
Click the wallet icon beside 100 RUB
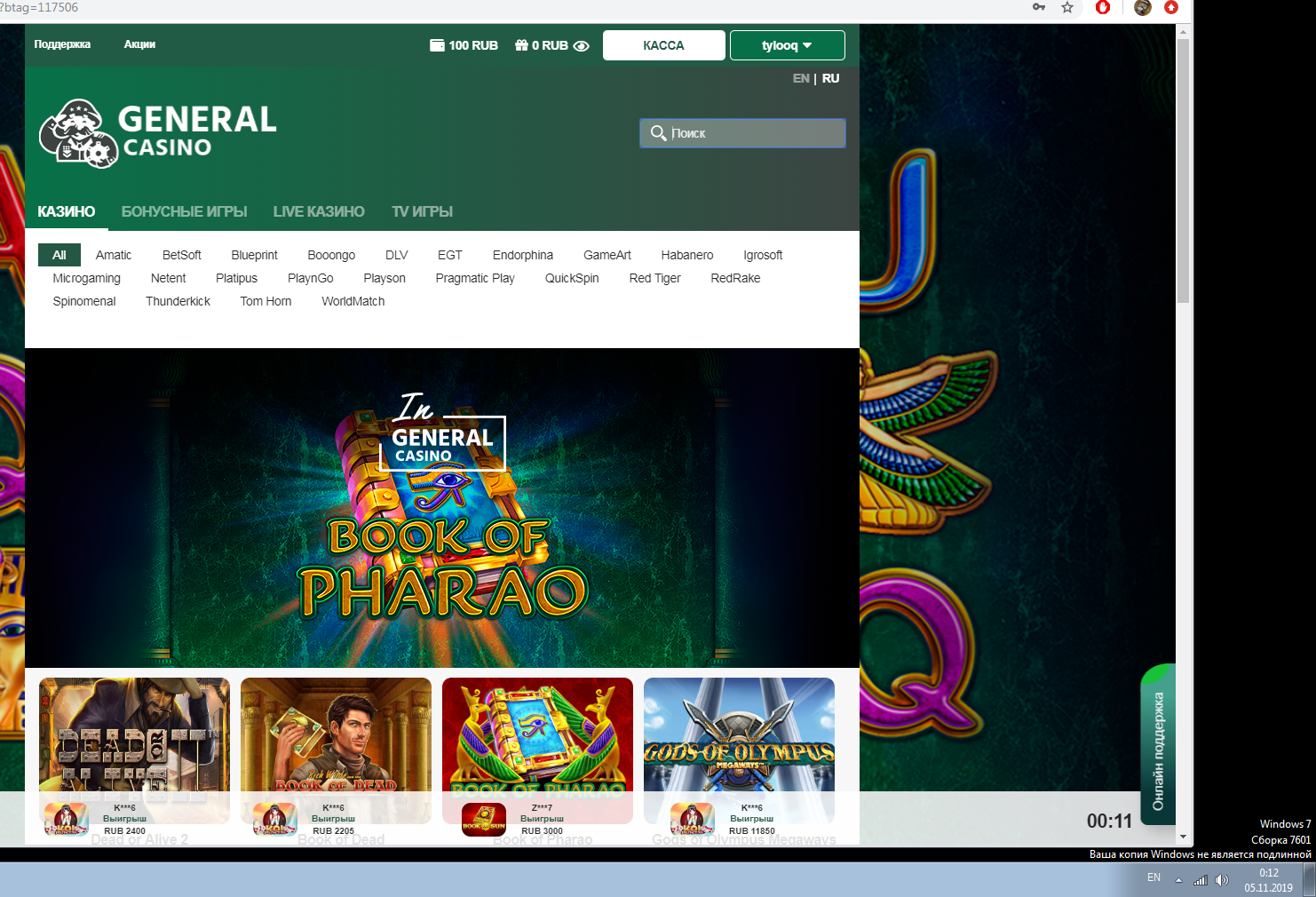tap(437, 45)
